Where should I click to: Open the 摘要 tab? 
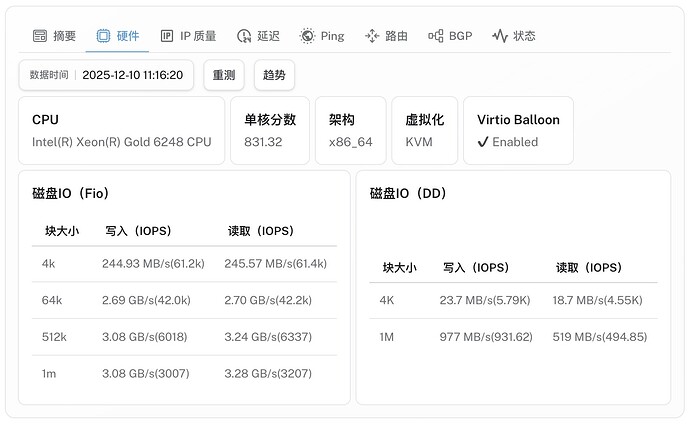point(55,36)
